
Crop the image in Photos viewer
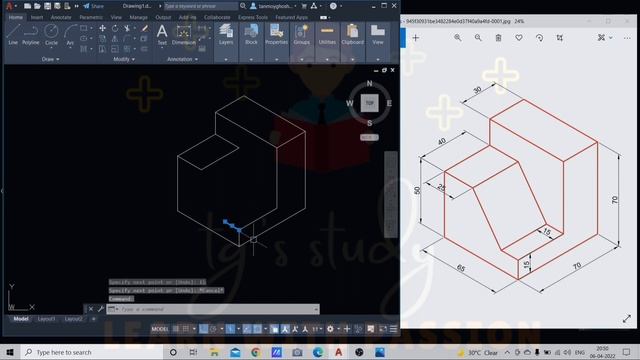560,38
